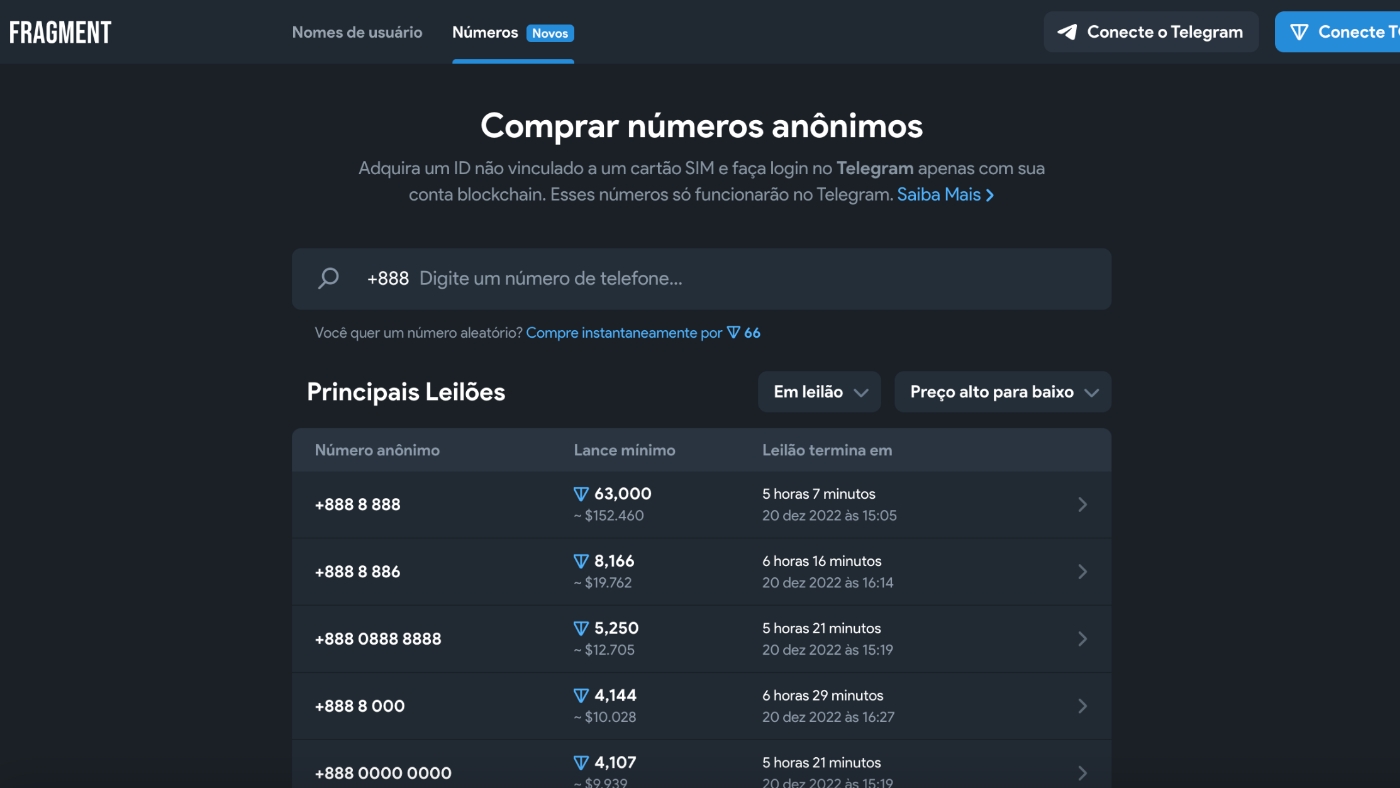Open the +888 0000 0000 row arrow
The height and width of the screenshot is (788, 1400).
1082,773
